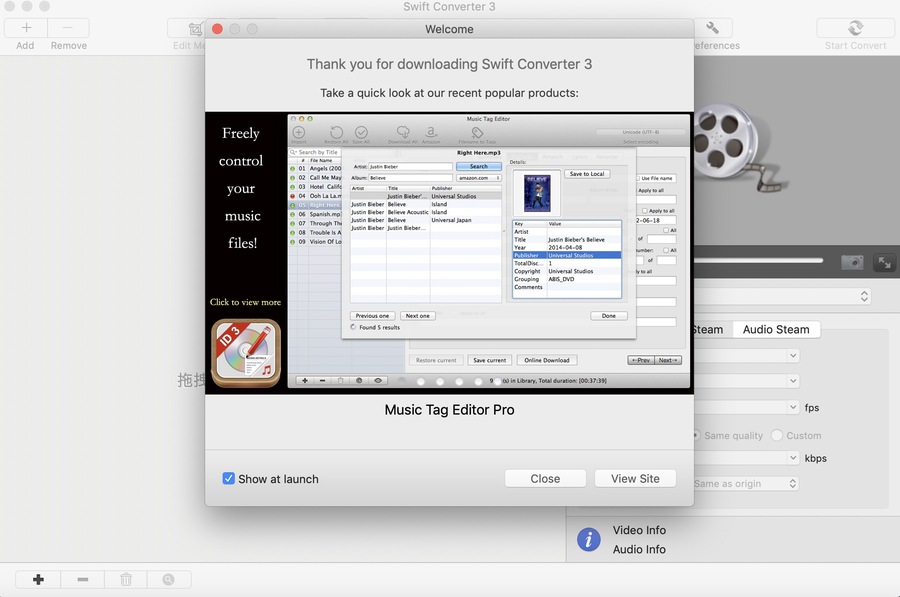Click the Click to view more text
900x597 pixels.
pos(245,302)
